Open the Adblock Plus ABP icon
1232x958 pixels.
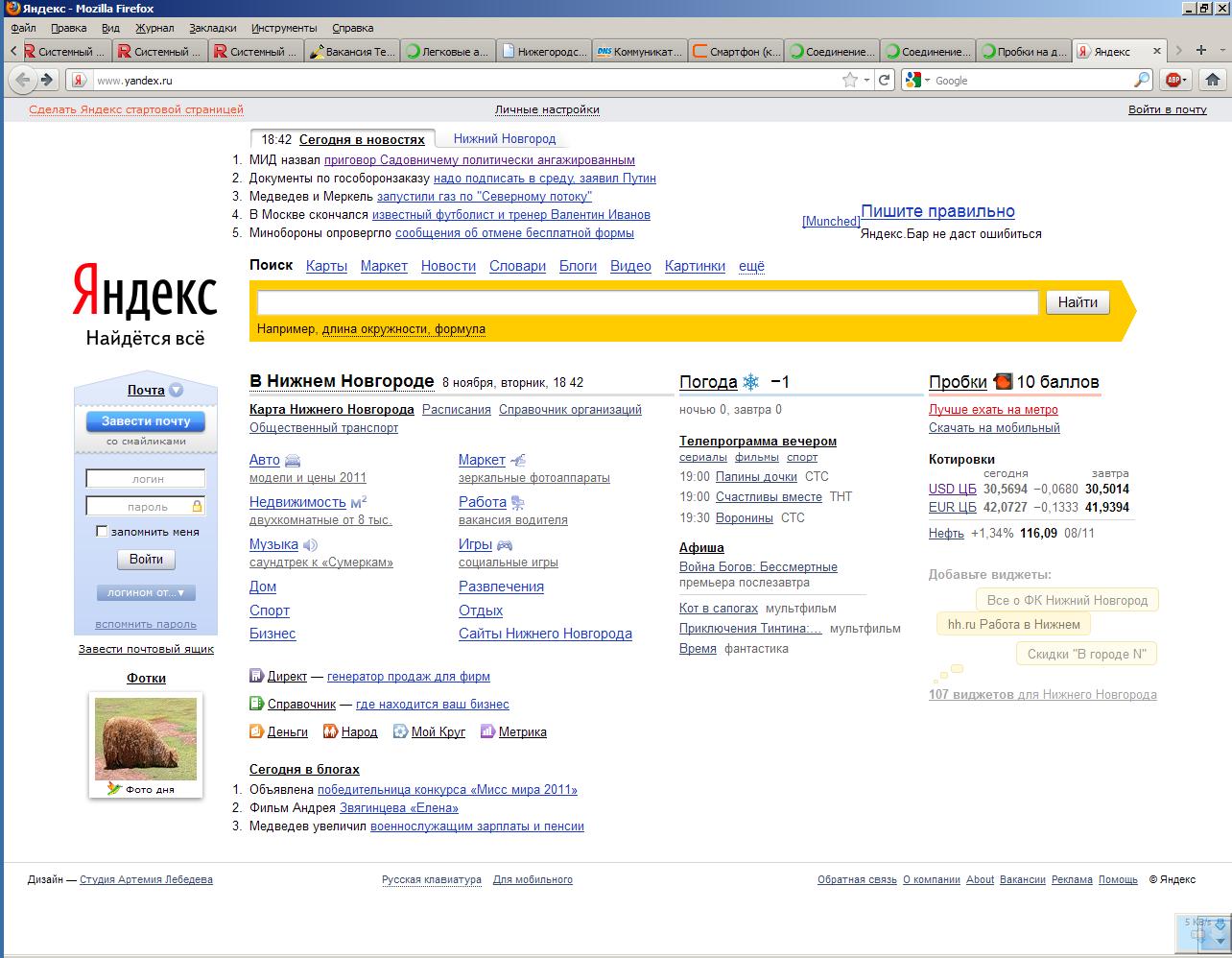[x=1173, y=80]
